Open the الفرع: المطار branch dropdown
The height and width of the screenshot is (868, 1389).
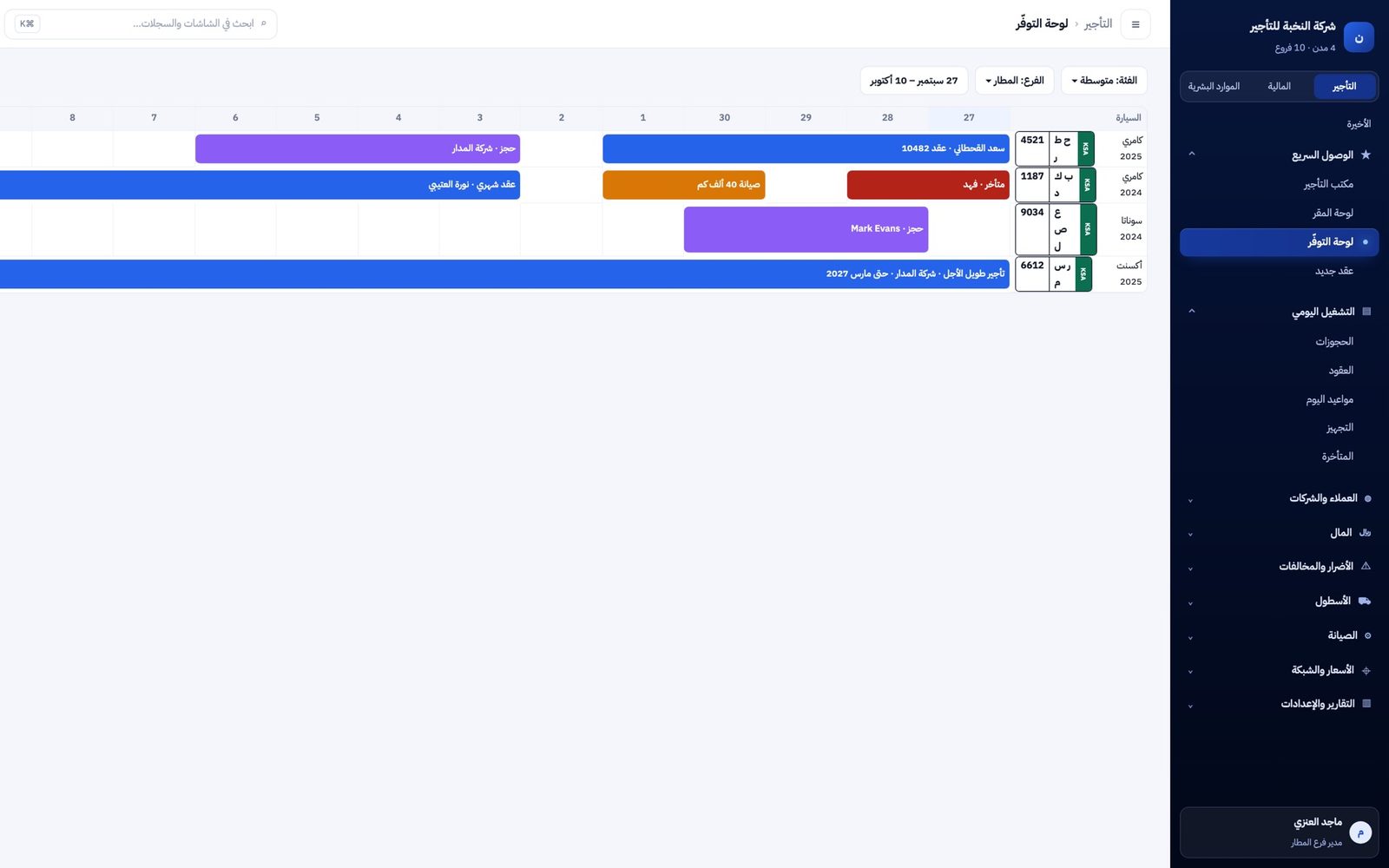1015,81
